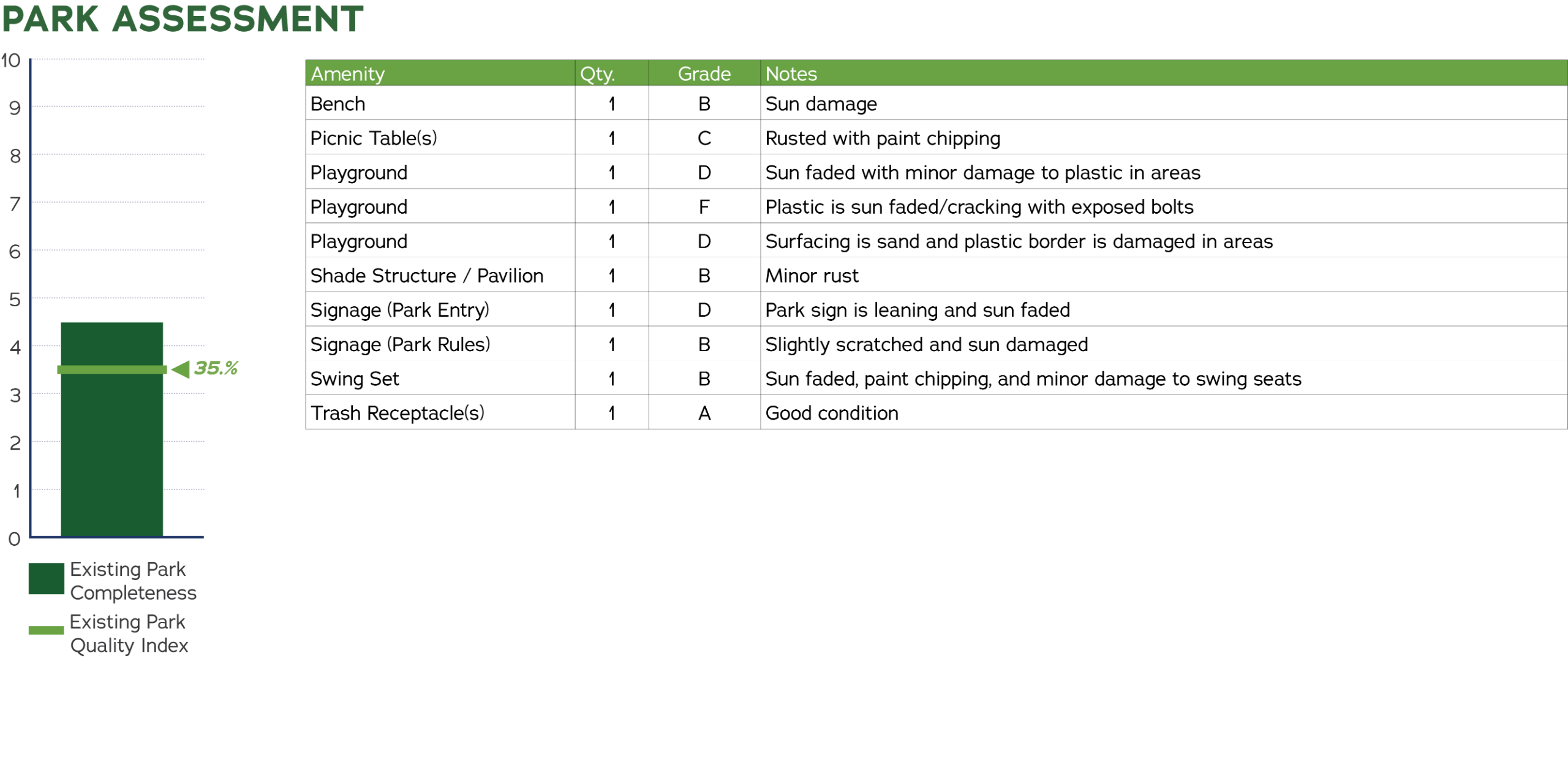Click the dark green completeness bar
The width and height of the screenshot is (1568, 767).
coord(111,453)
